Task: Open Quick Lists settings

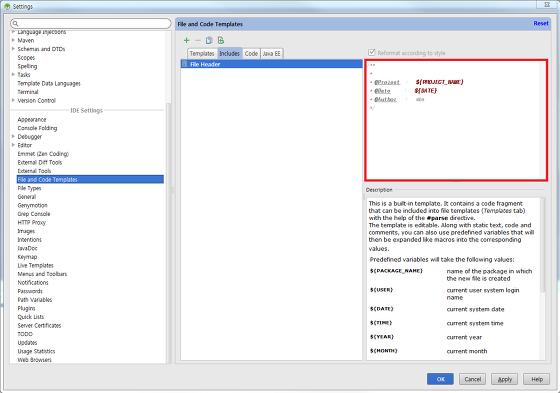Action: (31, 317)
